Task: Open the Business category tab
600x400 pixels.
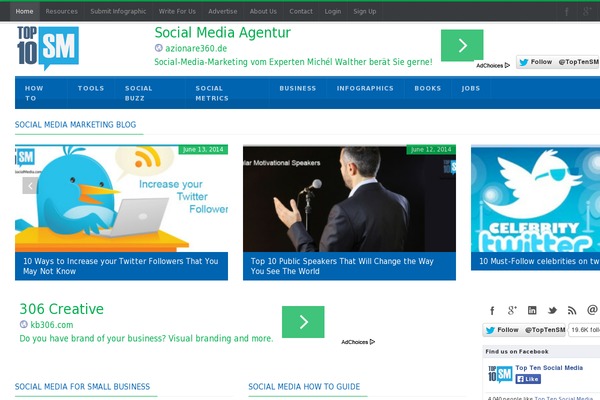Action: point(298,88)
